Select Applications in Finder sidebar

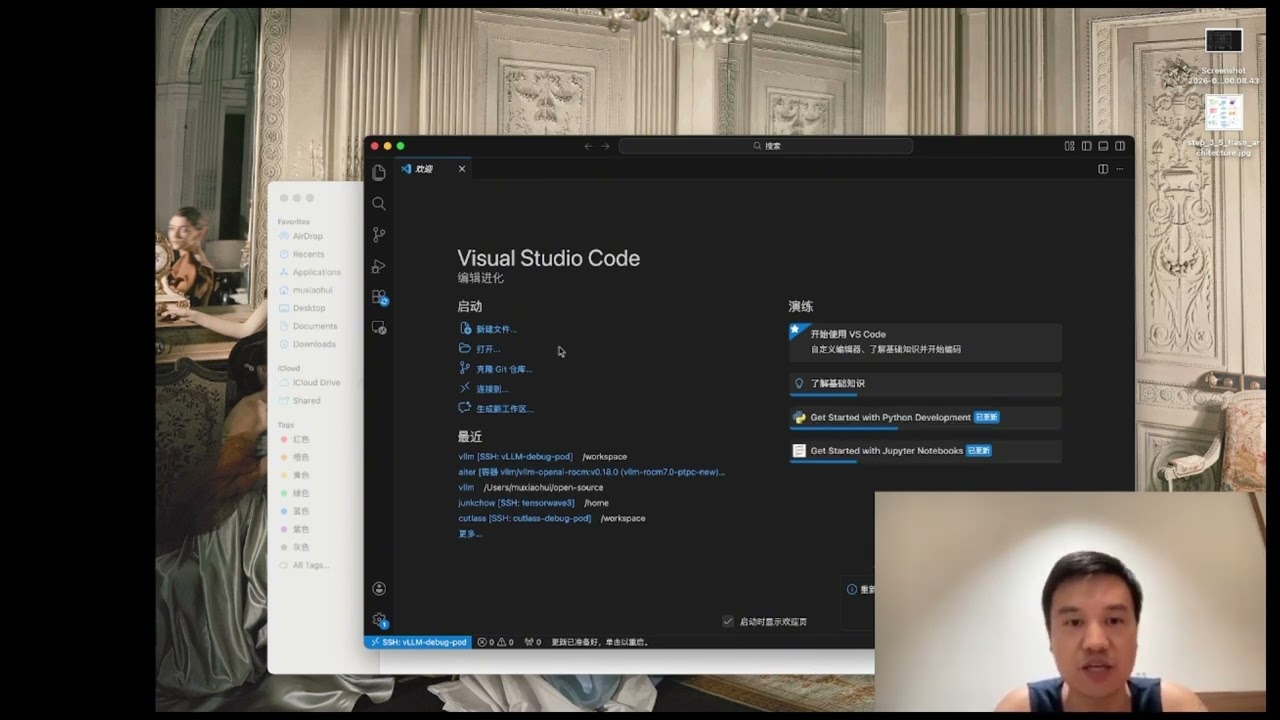coord(316,273)
